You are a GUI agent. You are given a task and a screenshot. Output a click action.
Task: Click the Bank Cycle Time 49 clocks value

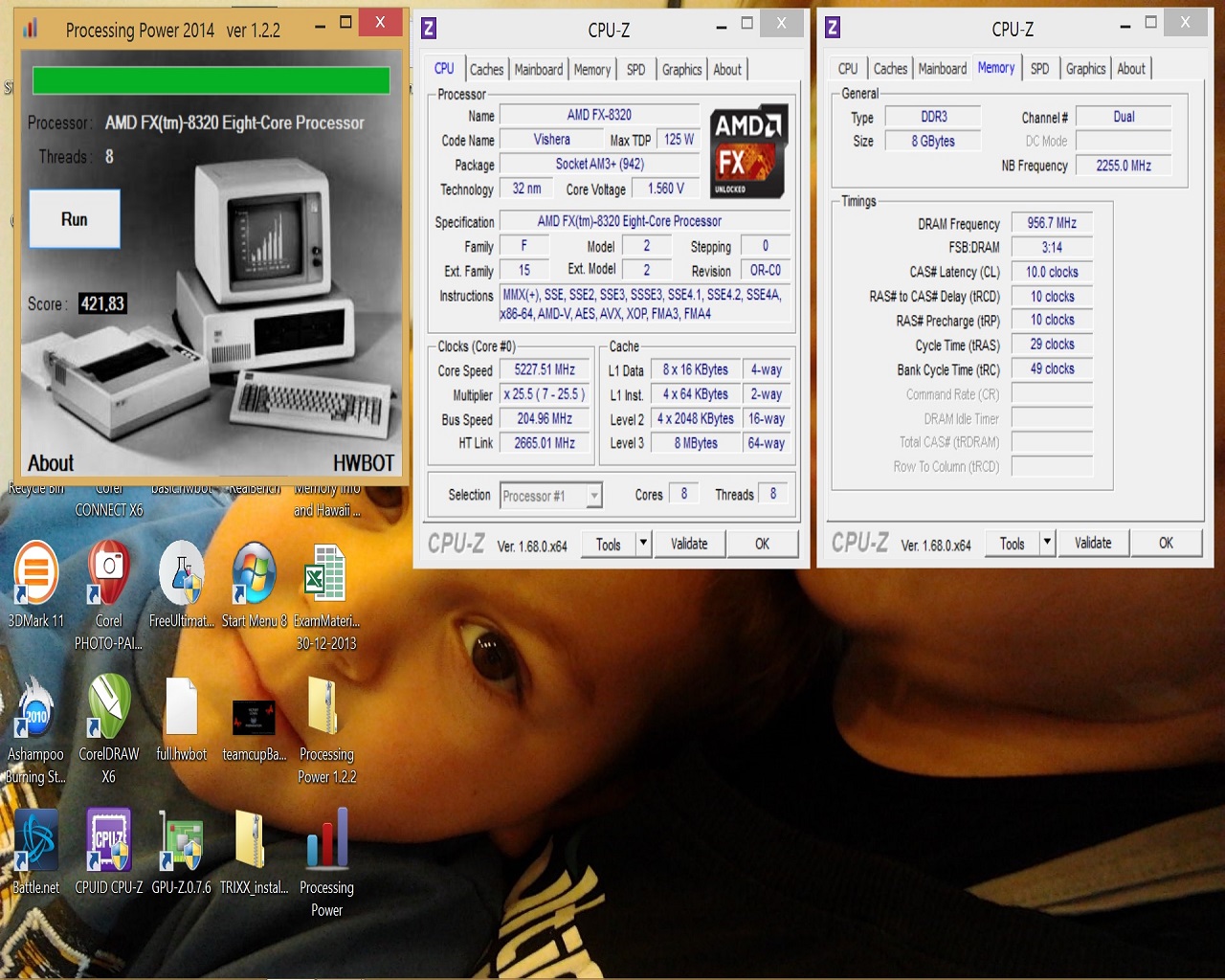click(x=1052, y=368)
